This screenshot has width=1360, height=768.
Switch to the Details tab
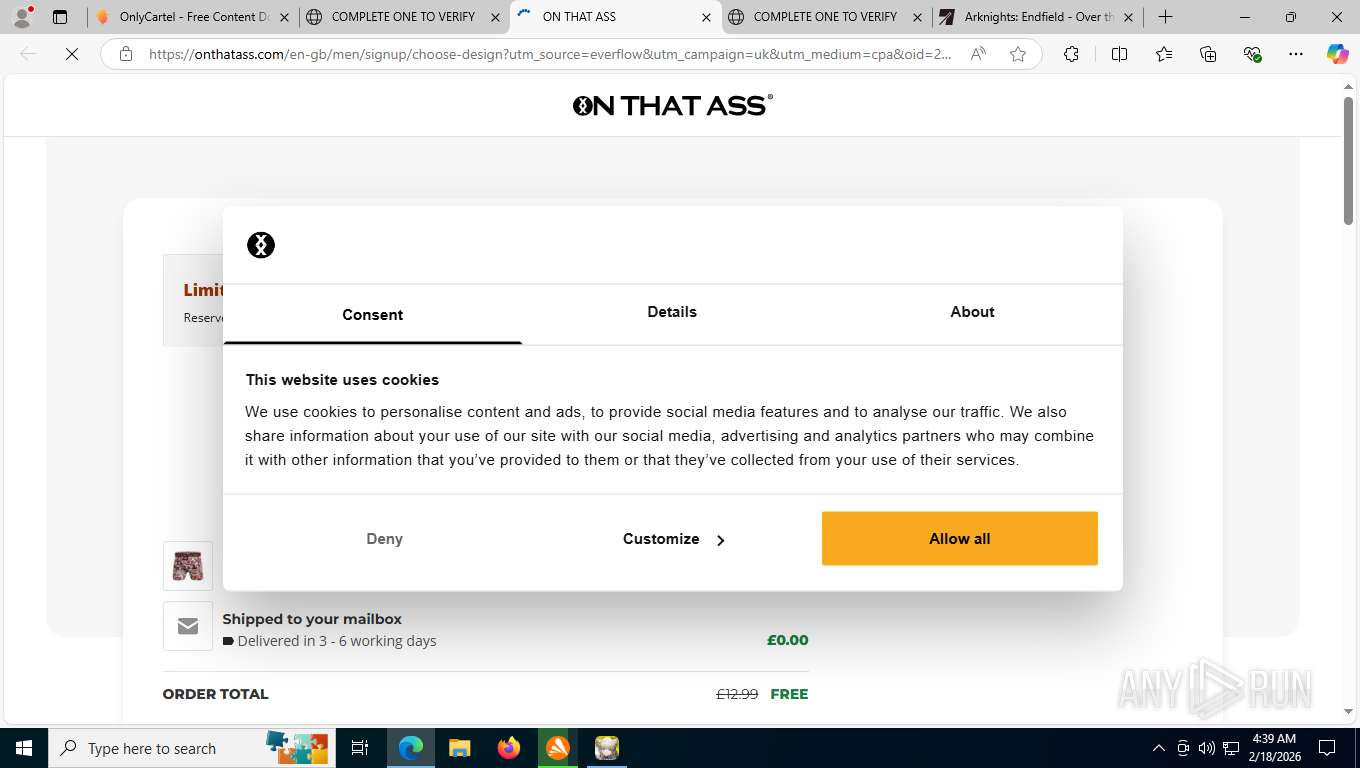click(x=672, y=312)
